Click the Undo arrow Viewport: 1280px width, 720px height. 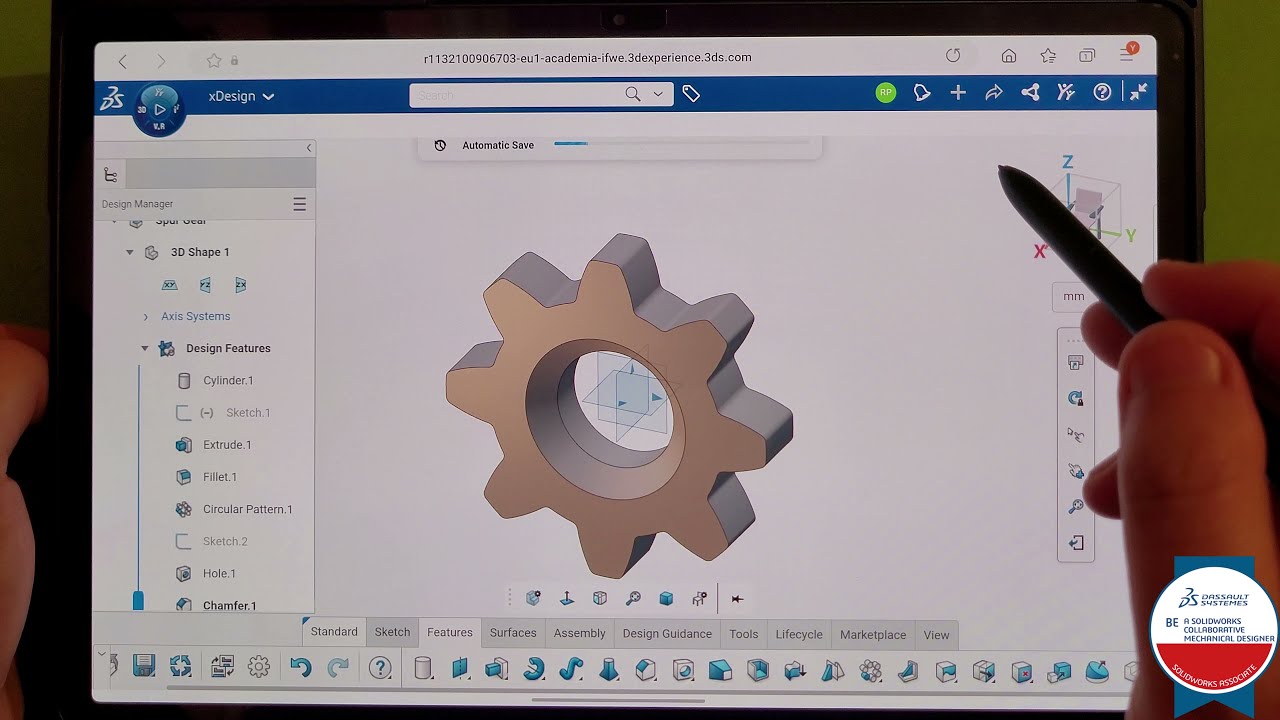[300, 668]
